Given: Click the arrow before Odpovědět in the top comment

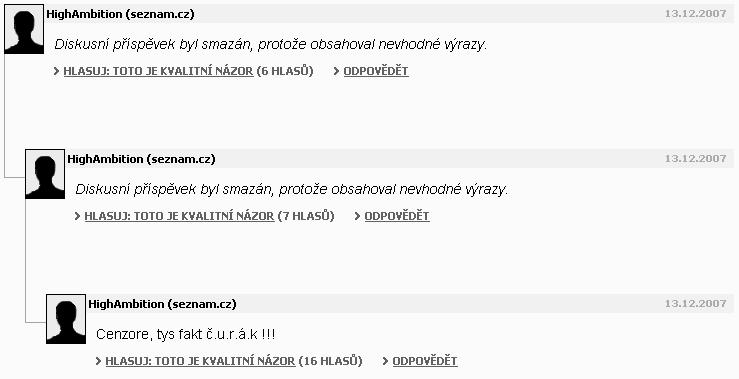Looking at the screenshot, I should [337, 71].
